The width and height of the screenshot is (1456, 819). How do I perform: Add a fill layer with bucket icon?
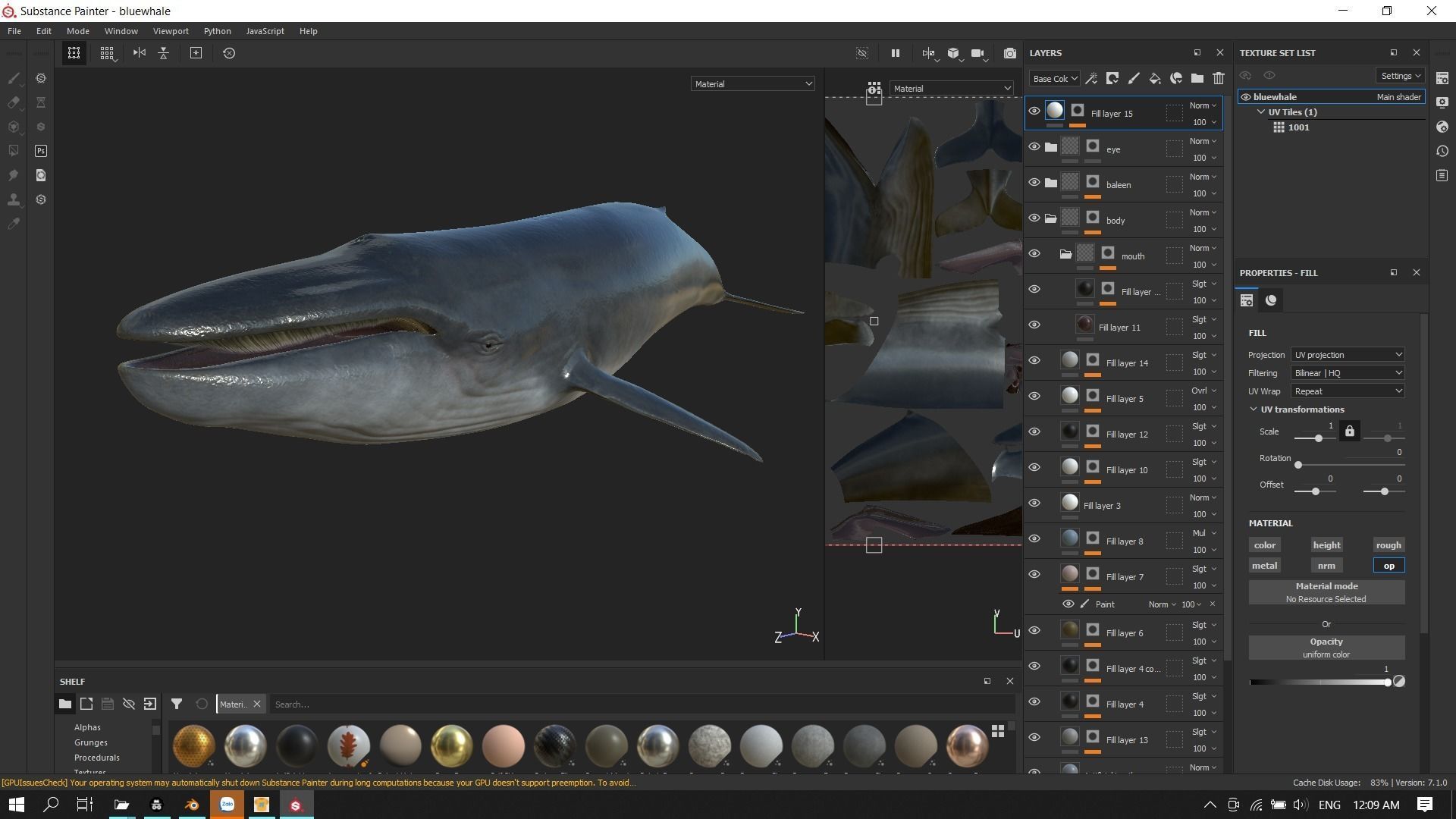click(1154, 78)
